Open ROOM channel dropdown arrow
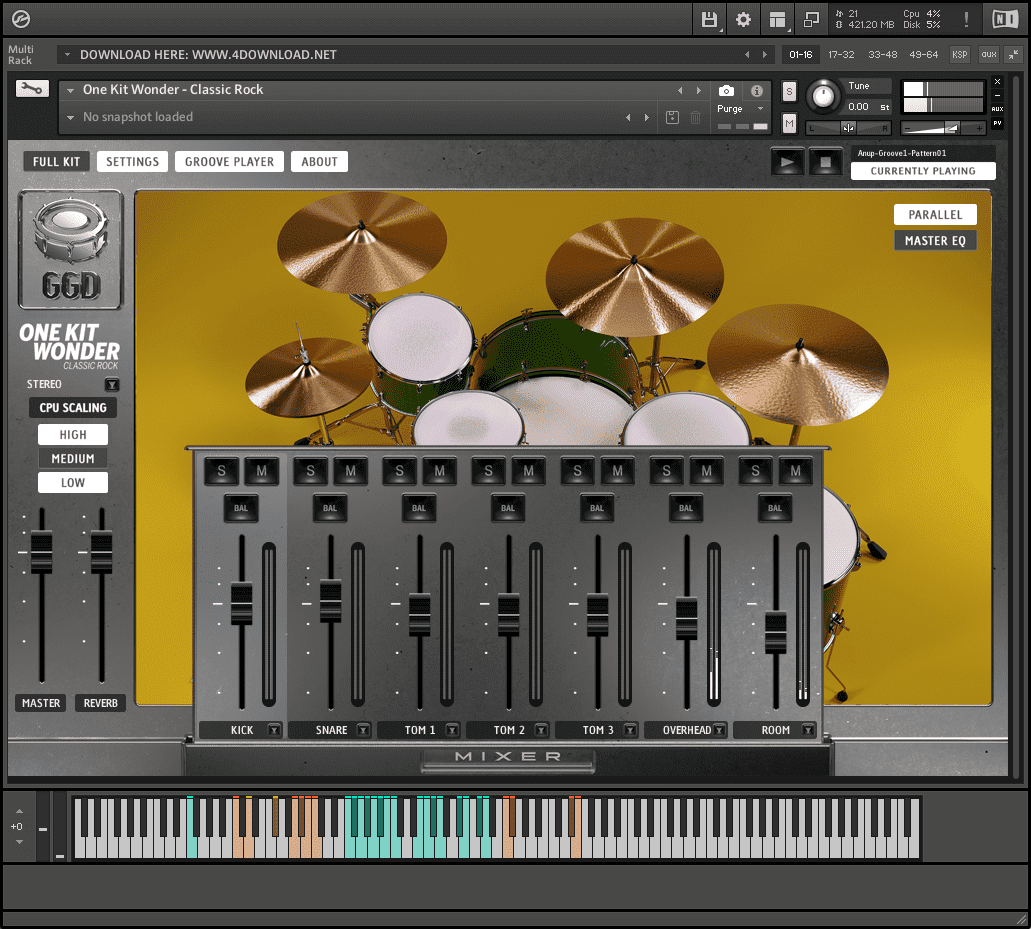The height and width of the screenshot is (929, 1031). coord(808,730)
